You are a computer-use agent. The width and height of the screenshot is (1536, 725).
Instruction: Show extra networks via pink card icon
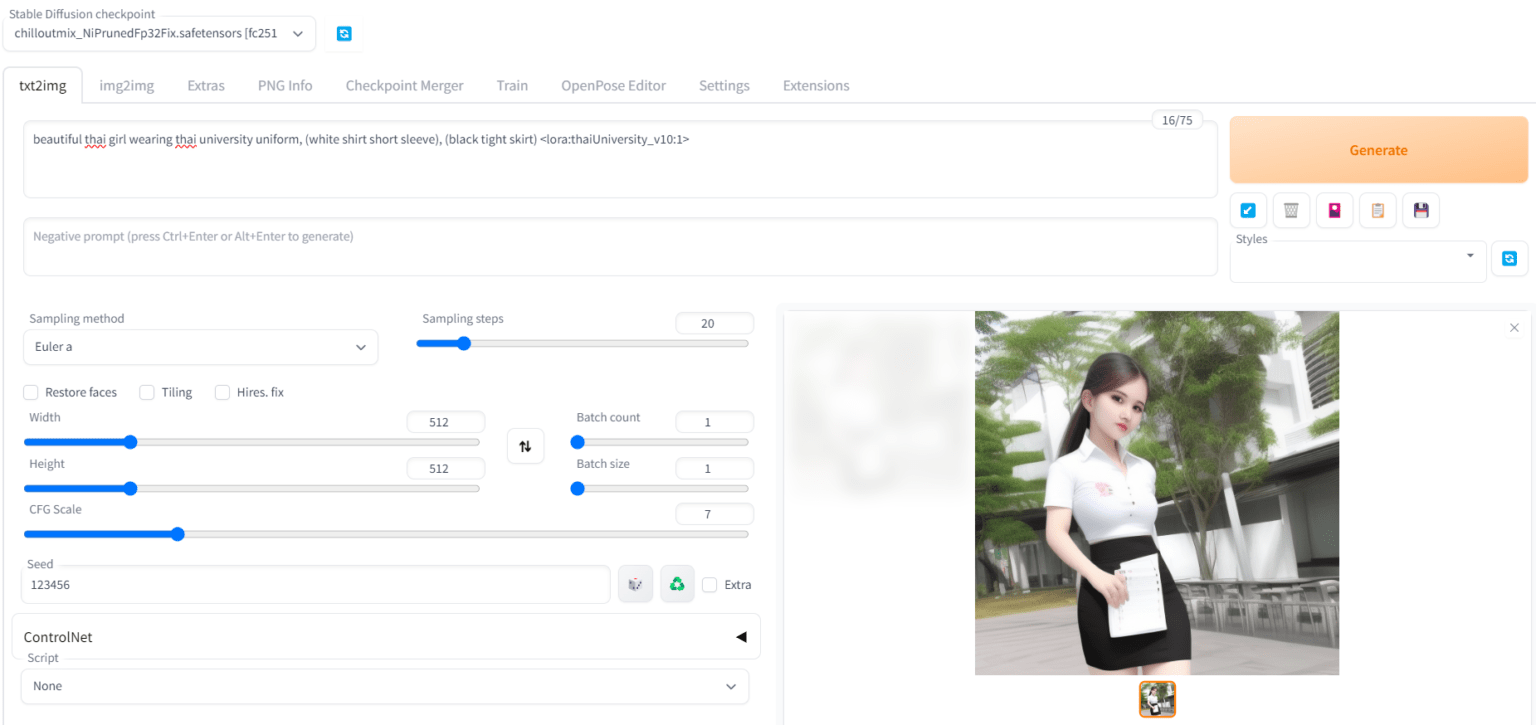(x=1334, y=210)
